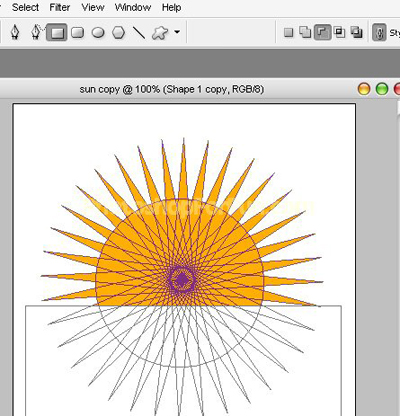Open the Select menu
Image resolution: width=400 pixels, height=416 pixels.
tap(25, 7)
